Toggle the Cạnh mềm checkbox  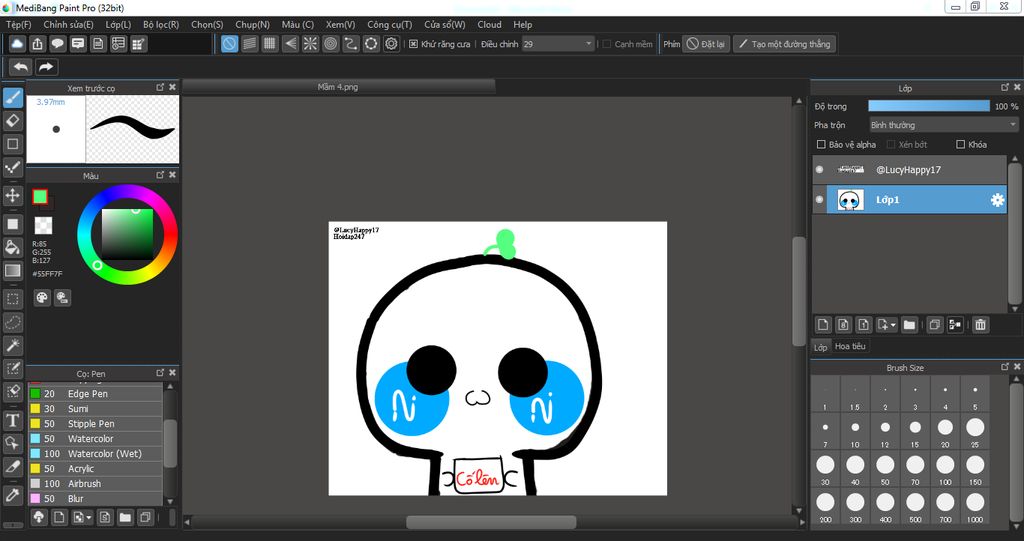(x=607, y=44)
